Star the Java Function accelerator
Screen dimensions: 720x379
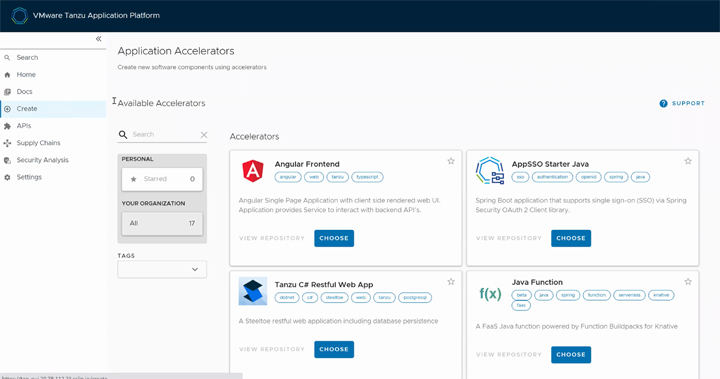click(x=688, y=282)
